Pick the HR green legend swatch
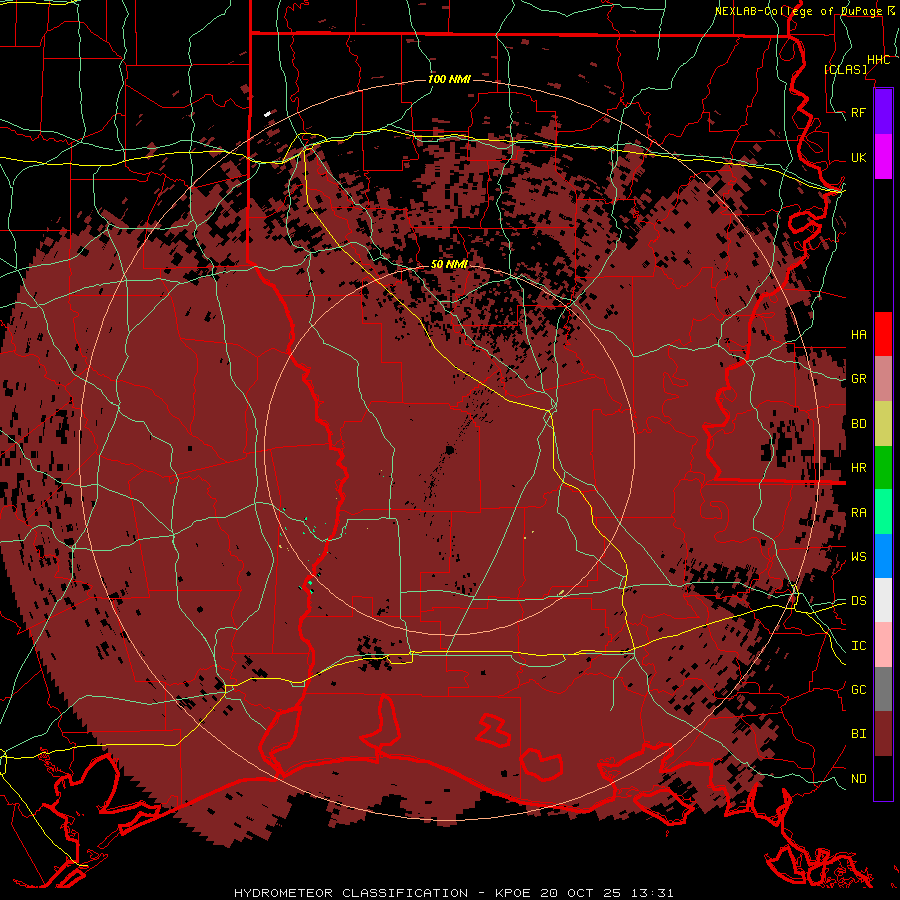The image size is (900, 900). (x=883, y=467)
